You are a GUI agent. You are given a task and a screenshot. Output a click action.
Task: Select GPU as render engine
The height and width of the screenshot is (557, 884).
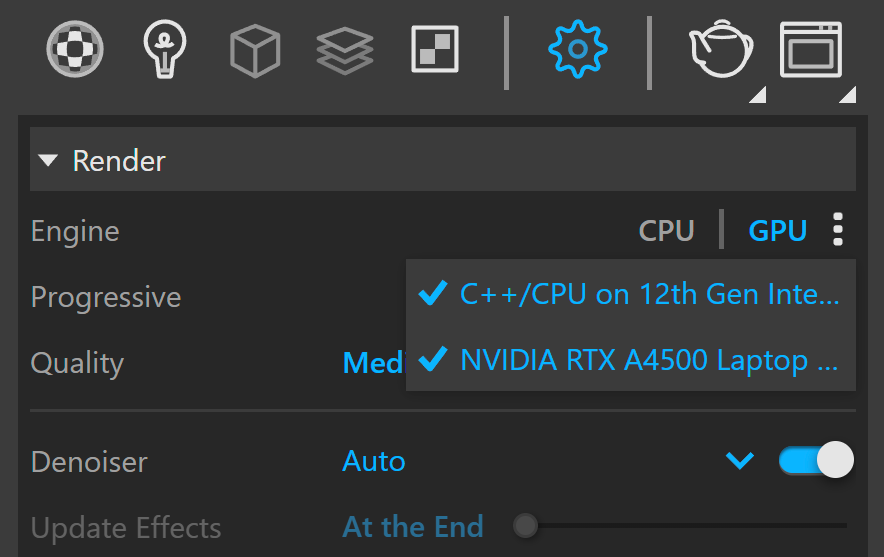(x=777, y=231)
